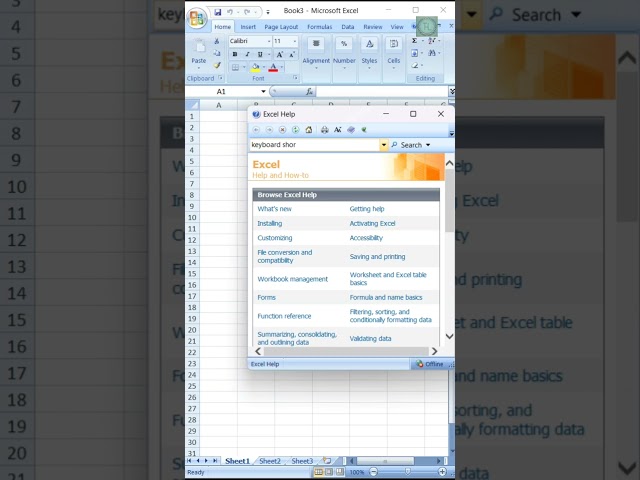Change font size in Excel Help toolbar
Screen dimensions: 640x480
[x=338, y=130]
